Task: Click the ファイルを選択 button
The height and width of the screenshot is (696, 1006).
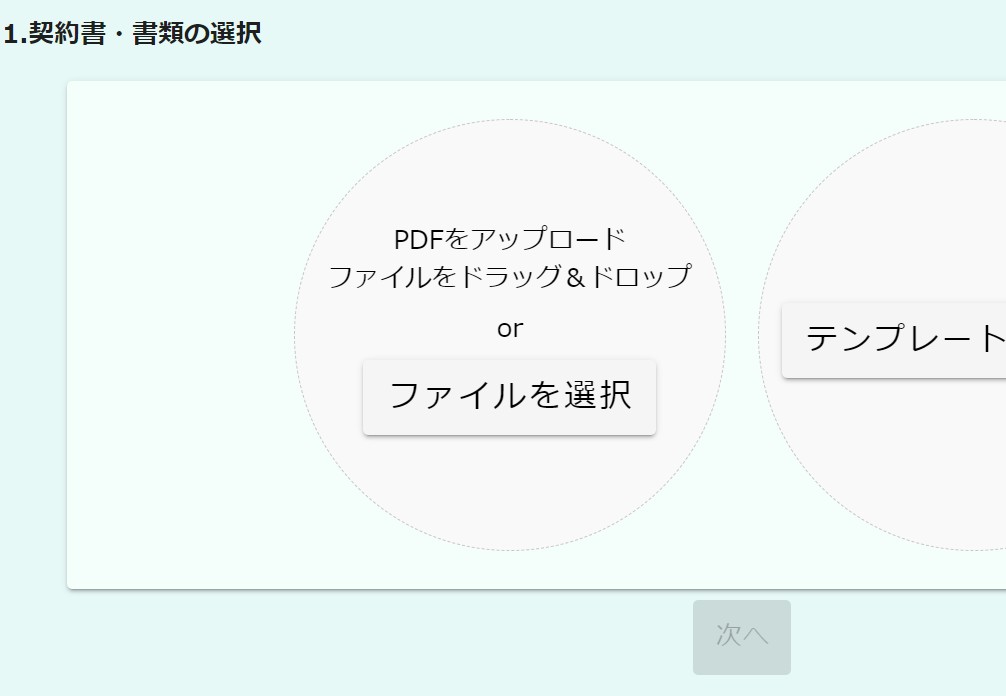Action: tap(509, 397)
